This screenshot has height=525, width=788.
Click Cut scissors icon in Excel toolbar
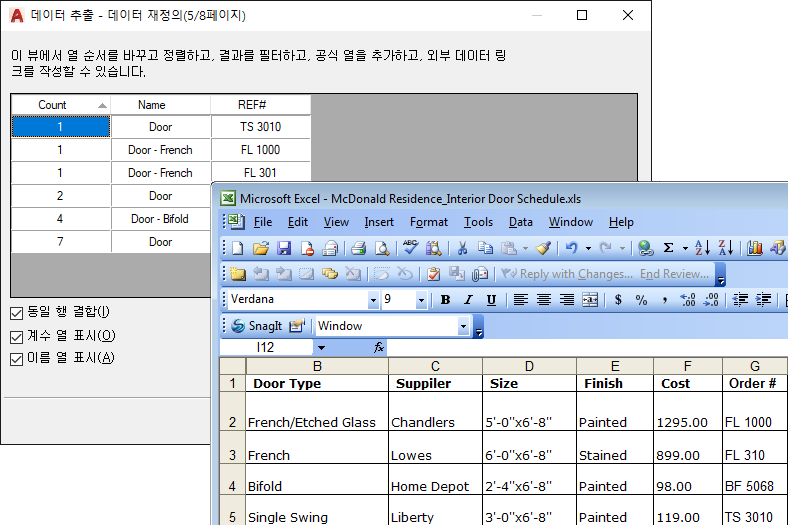point(462,248)
